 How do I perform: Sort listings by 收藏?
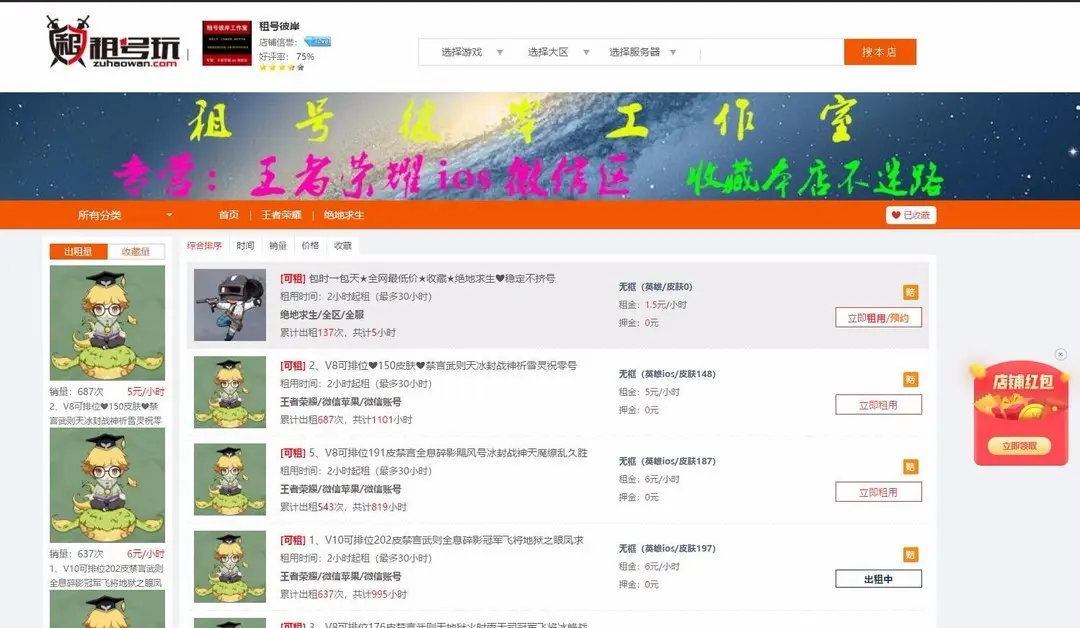point(342,245)
